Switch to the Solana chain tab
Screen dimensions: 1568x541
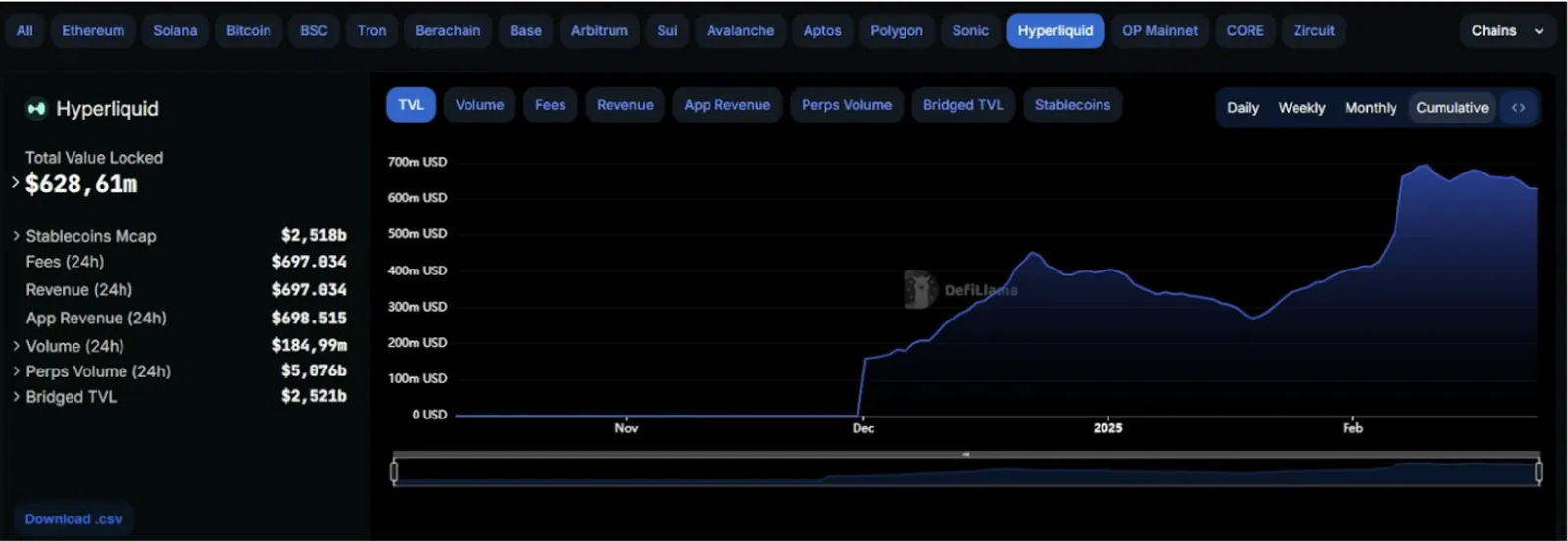175,31
